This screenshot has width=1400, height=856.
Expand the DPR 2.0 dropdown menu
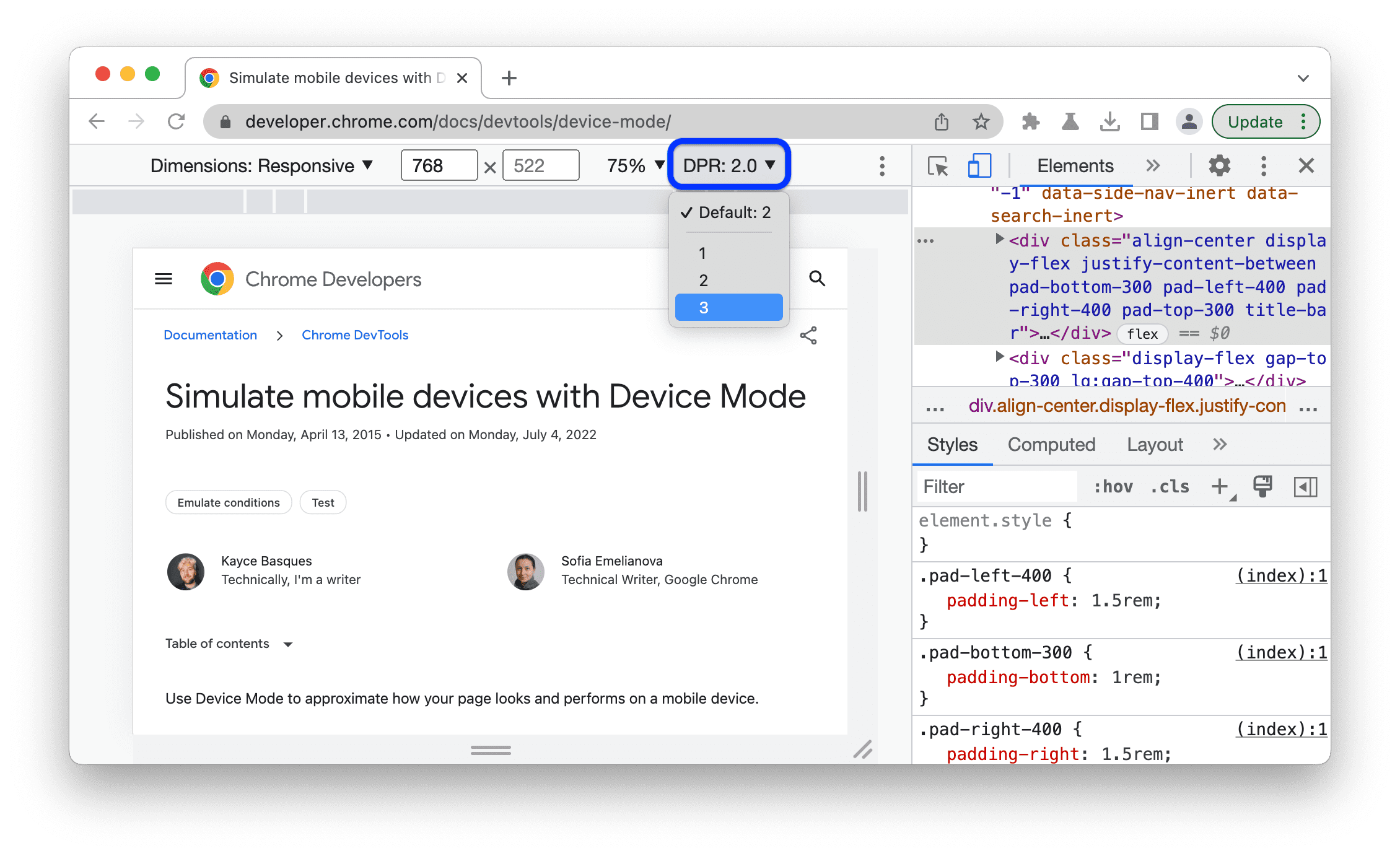click(728, 166)
